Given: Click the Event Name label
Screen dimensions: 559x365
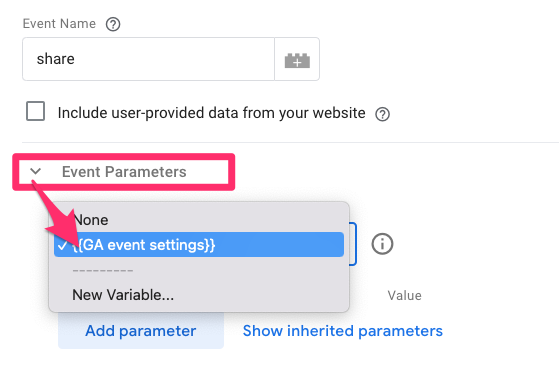Looking at the screenshot, I should pos(59,24).
